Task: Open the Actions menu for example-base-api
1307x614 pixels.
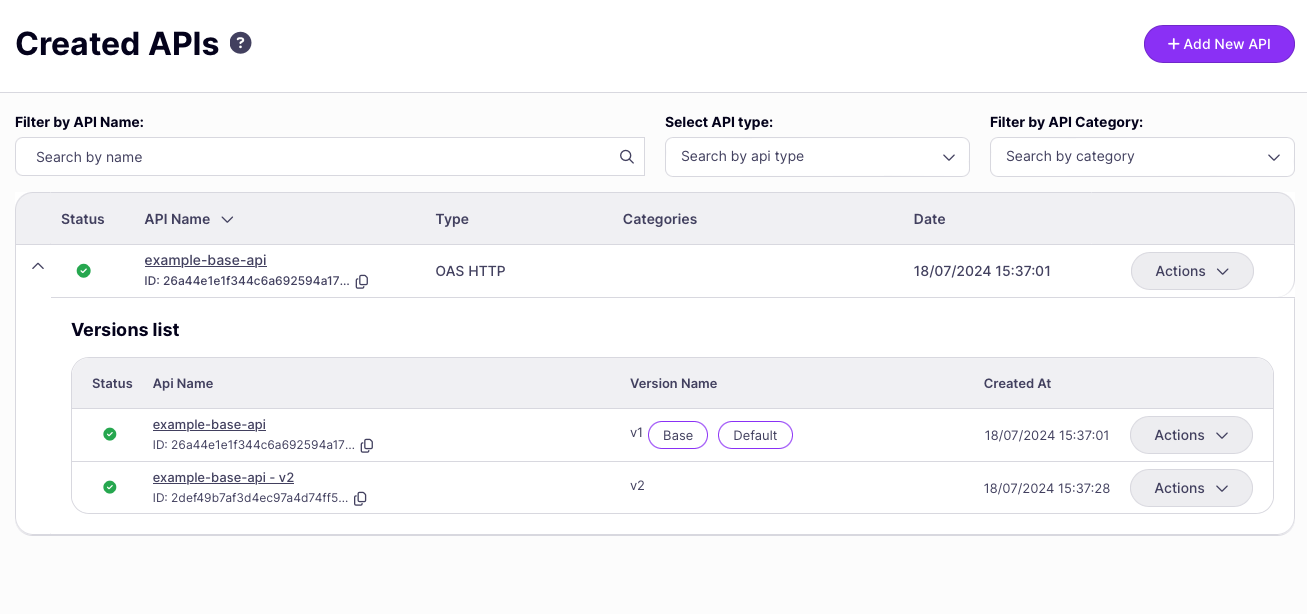Action: pos(1192,270)
